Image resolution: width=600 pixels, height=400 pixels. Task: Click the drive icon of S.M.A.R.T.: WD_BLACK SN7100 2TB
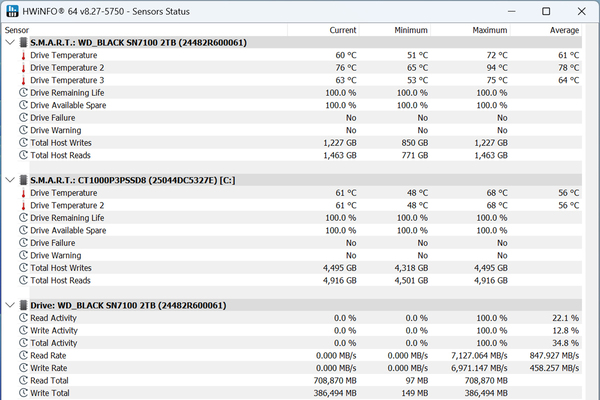tap(23, 42)
